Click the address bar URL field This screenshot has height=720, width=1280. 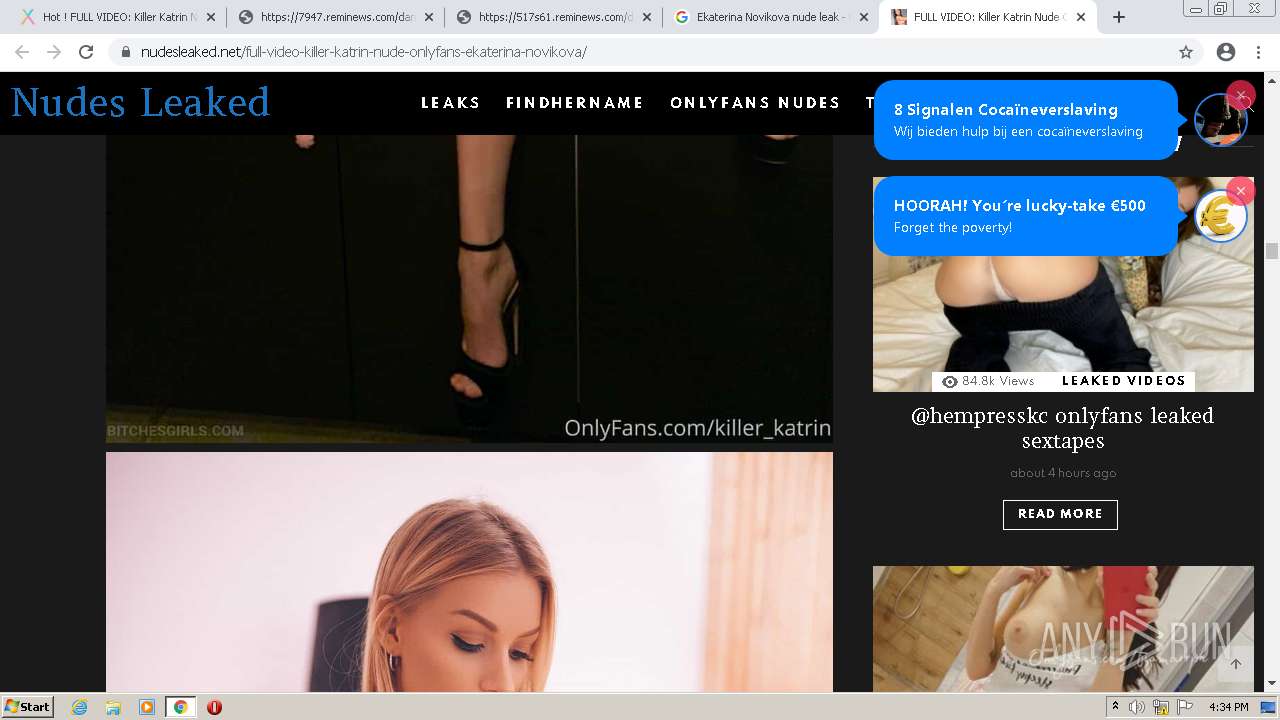(x=640, y=52)
